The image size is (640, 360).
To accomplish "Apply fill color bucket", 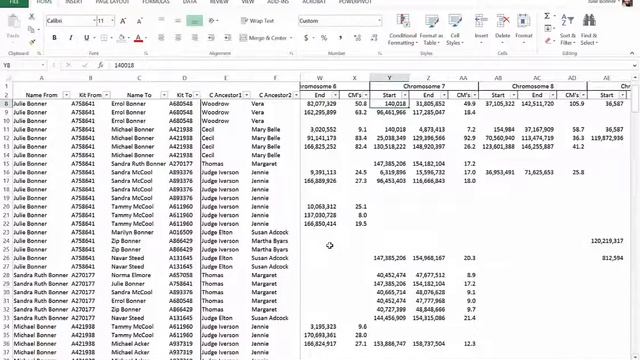I will coord(121,38).
